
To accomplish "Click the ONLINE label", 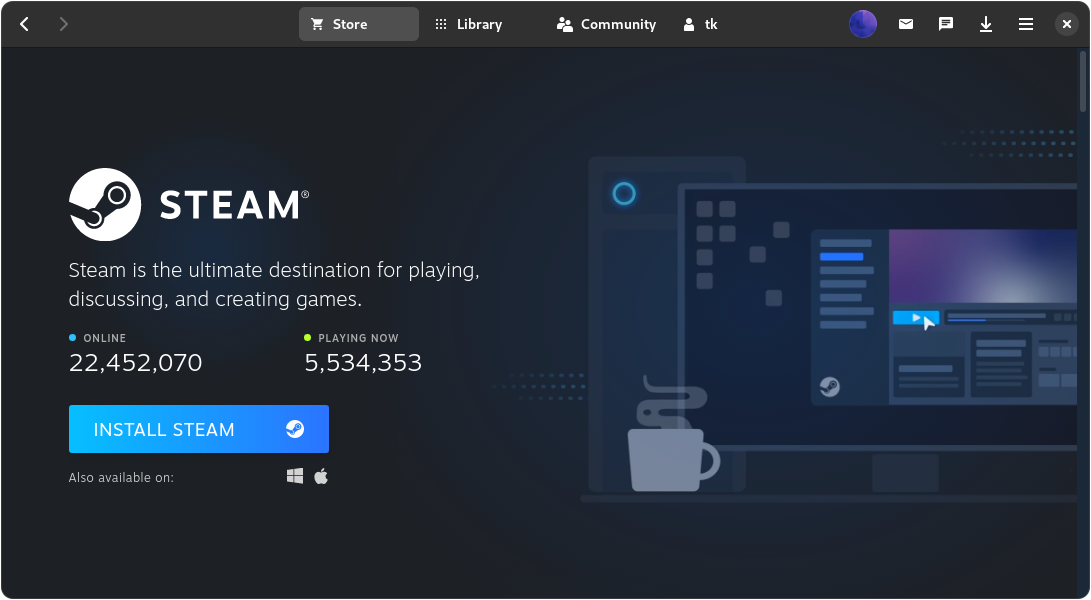I will coord(105,338).
